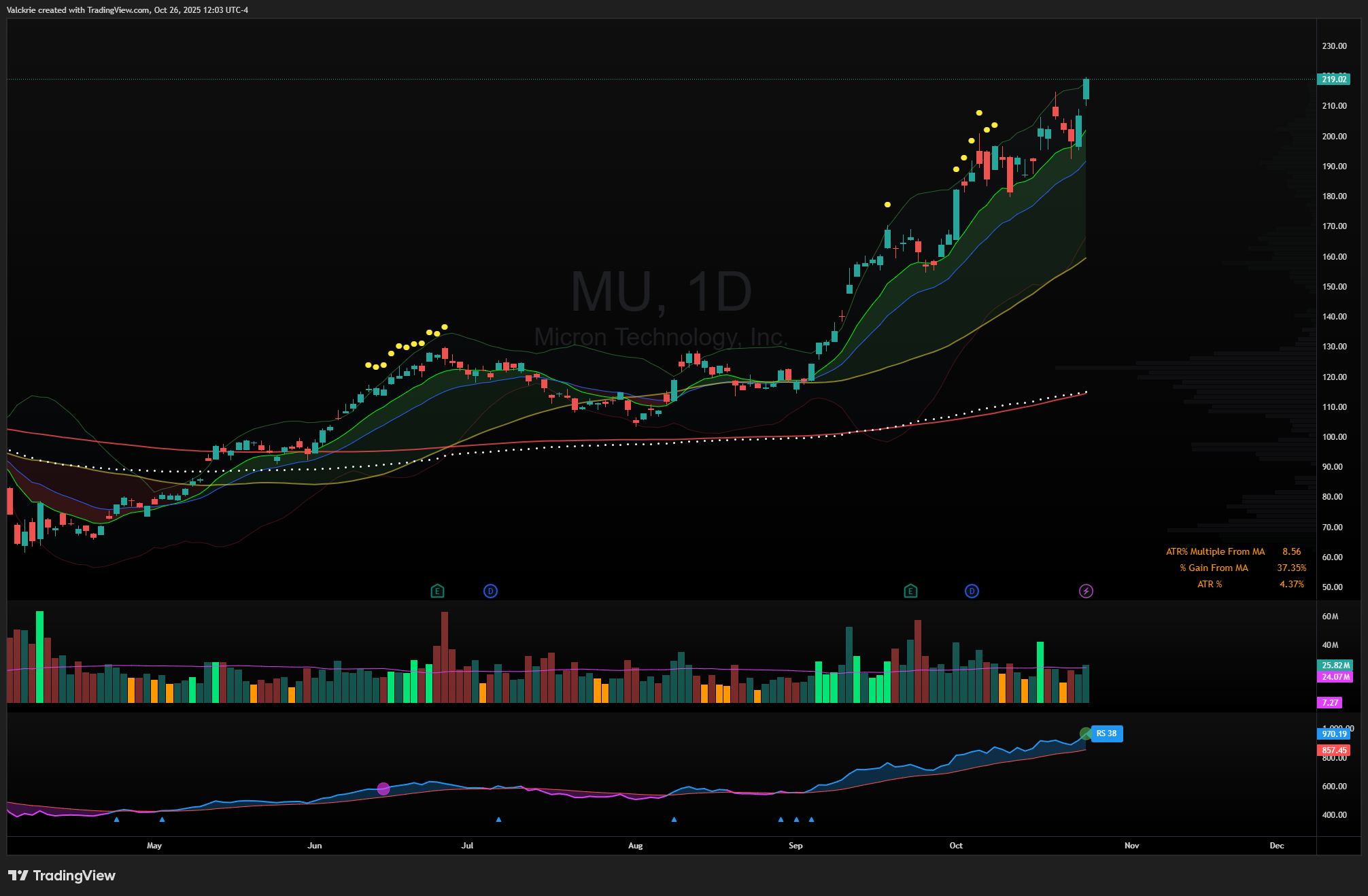This screenshot has width=1368, height=896.
Task: Click the June earnings E marker
Action: pos(437,591)
